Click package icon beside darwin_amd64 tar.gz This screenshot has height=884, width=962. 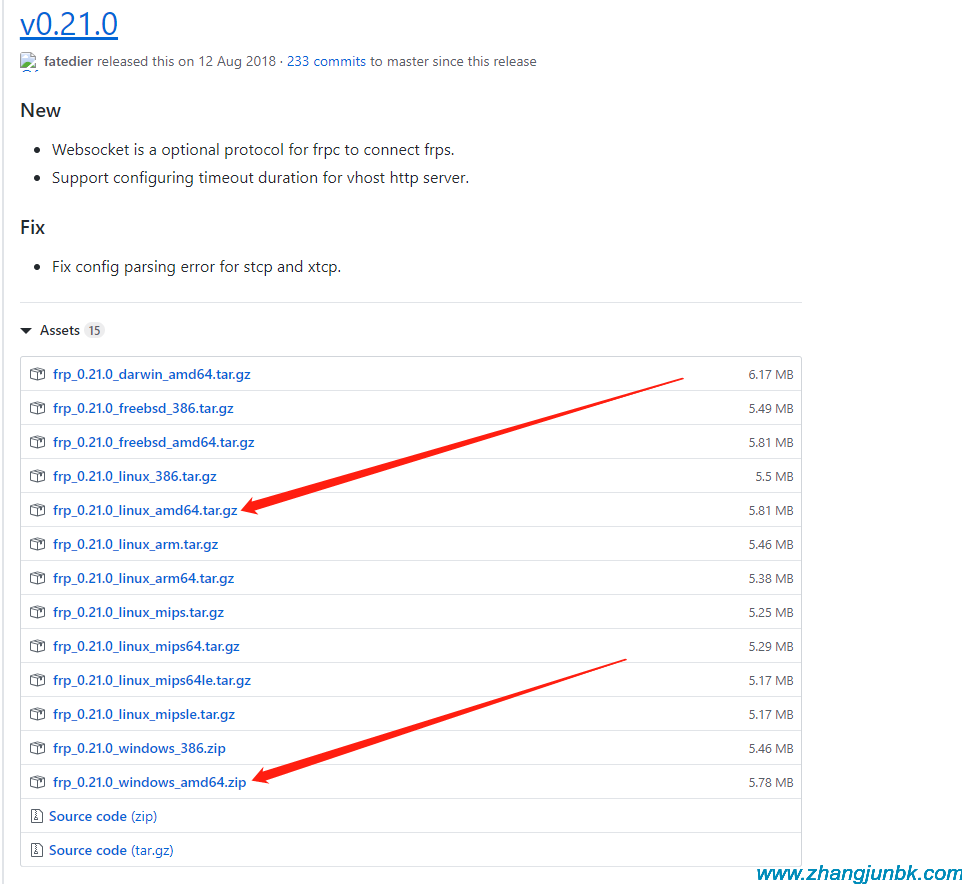(37, 375)
